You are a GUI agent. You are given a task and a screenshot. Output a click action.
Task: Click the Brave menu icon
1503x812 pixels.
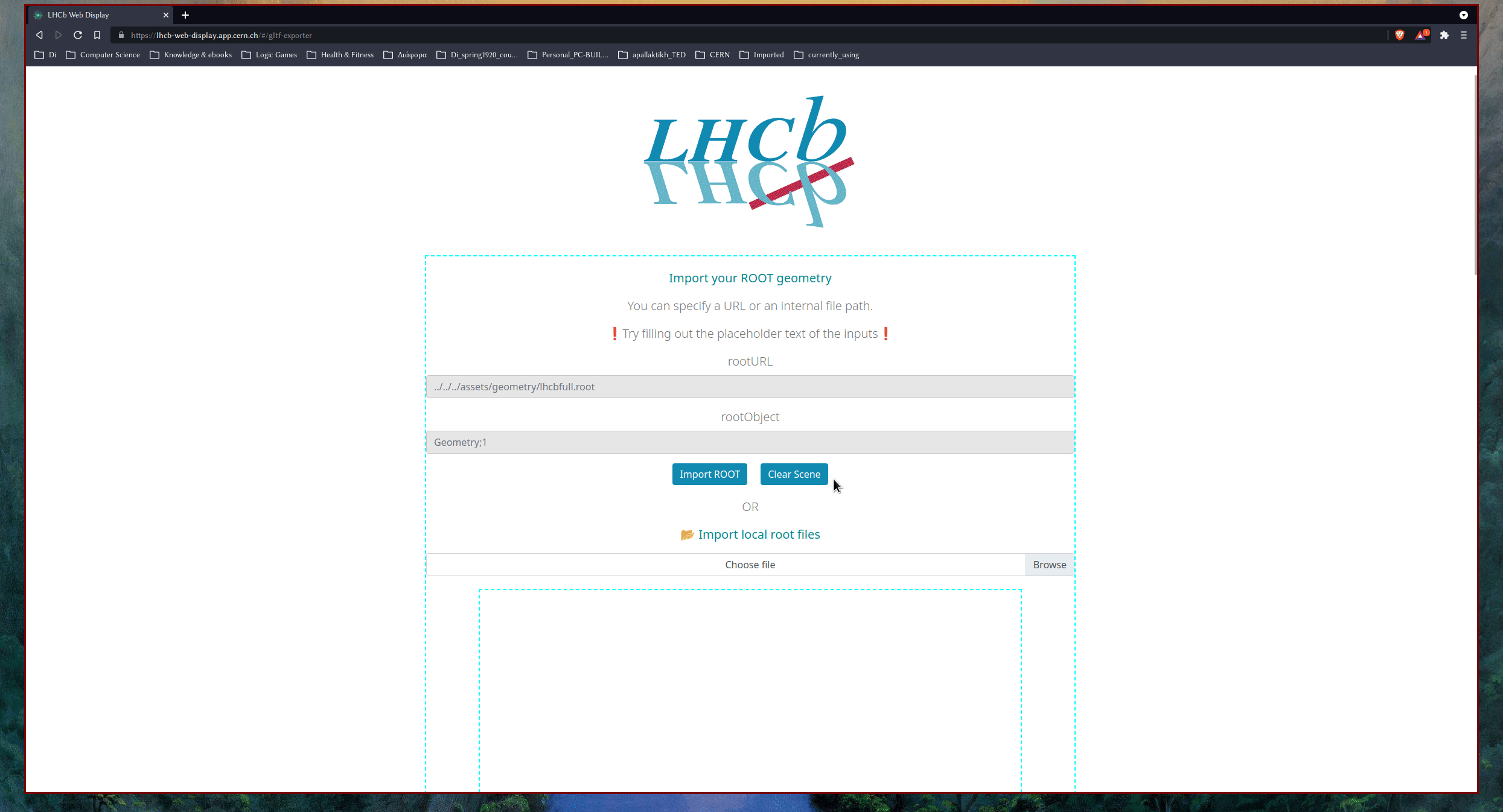[1464, 35]
